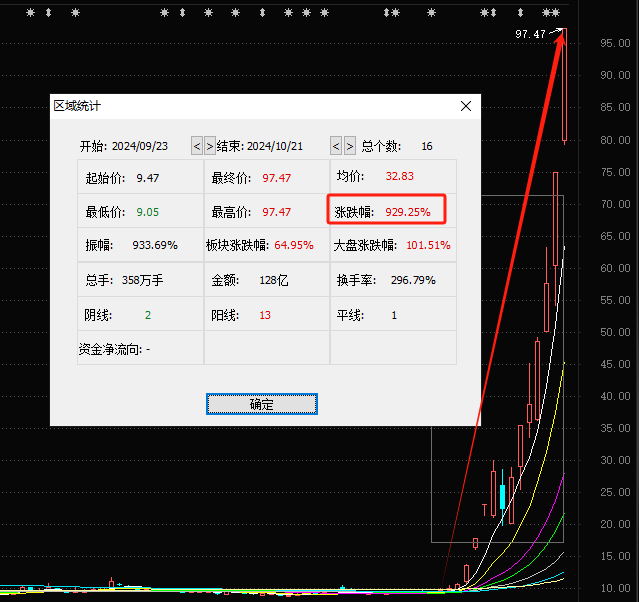Image resolution: width=639 pixels, height=602 pixels.
Task: Step end date forward with right arrow
Action: [350, 146]
